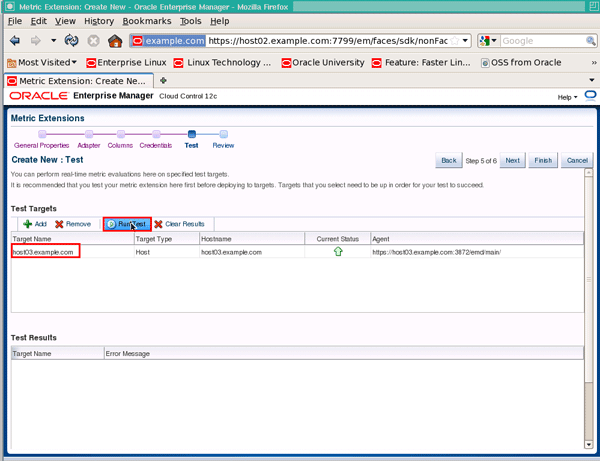Open the Feature: Faster Lin... bookmark
This screenshot has height=461, width=600.
pos(421,62)
